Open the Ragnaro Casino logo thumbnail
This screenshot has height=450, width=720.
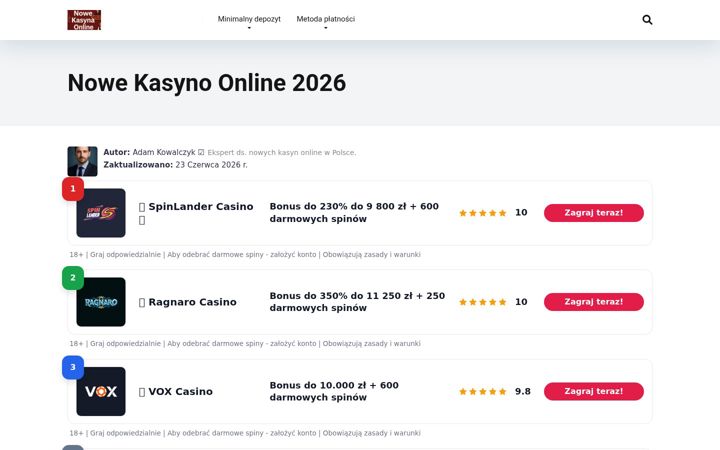click(101, 302)
